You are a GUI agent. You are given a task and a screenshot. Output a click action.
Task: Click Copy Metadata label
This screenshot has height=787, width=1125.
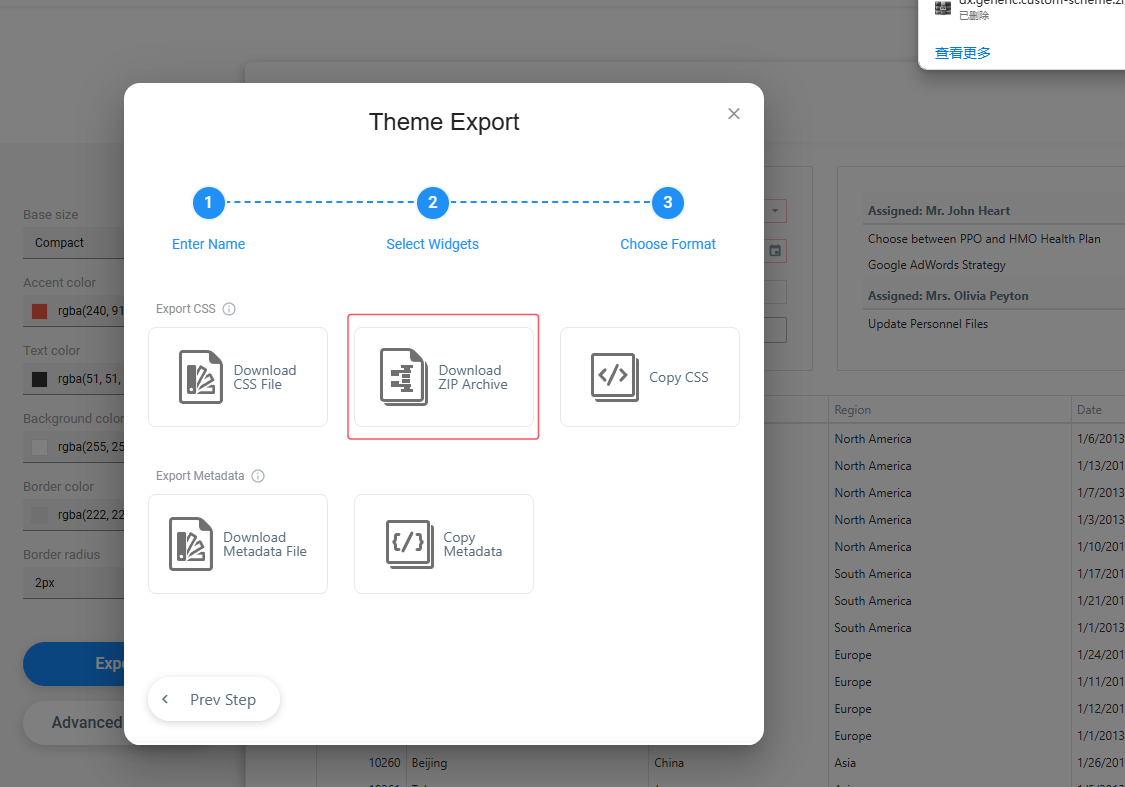click(x=473, y=545)
